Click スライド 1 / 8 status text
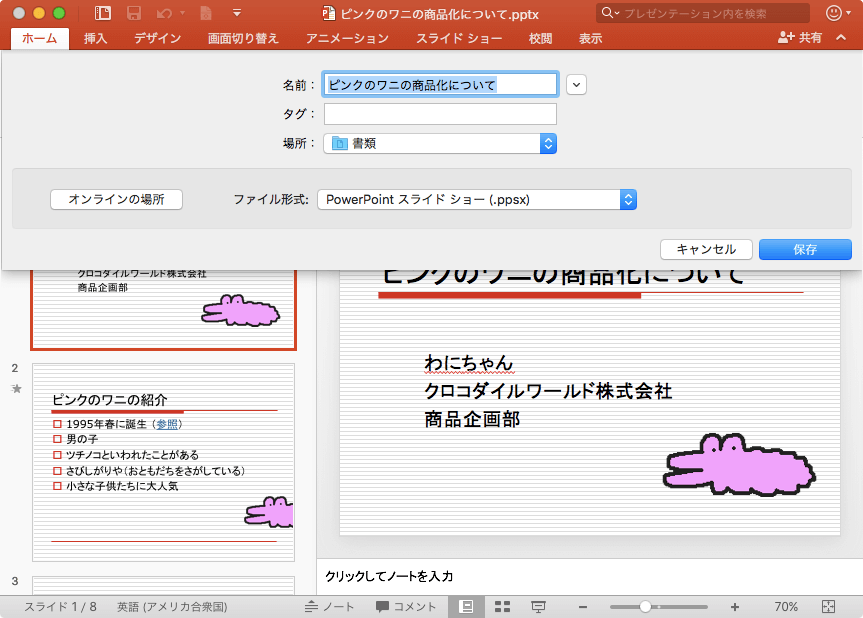The height and width of the screenshot is (618, 863). [x=60, y=606]
